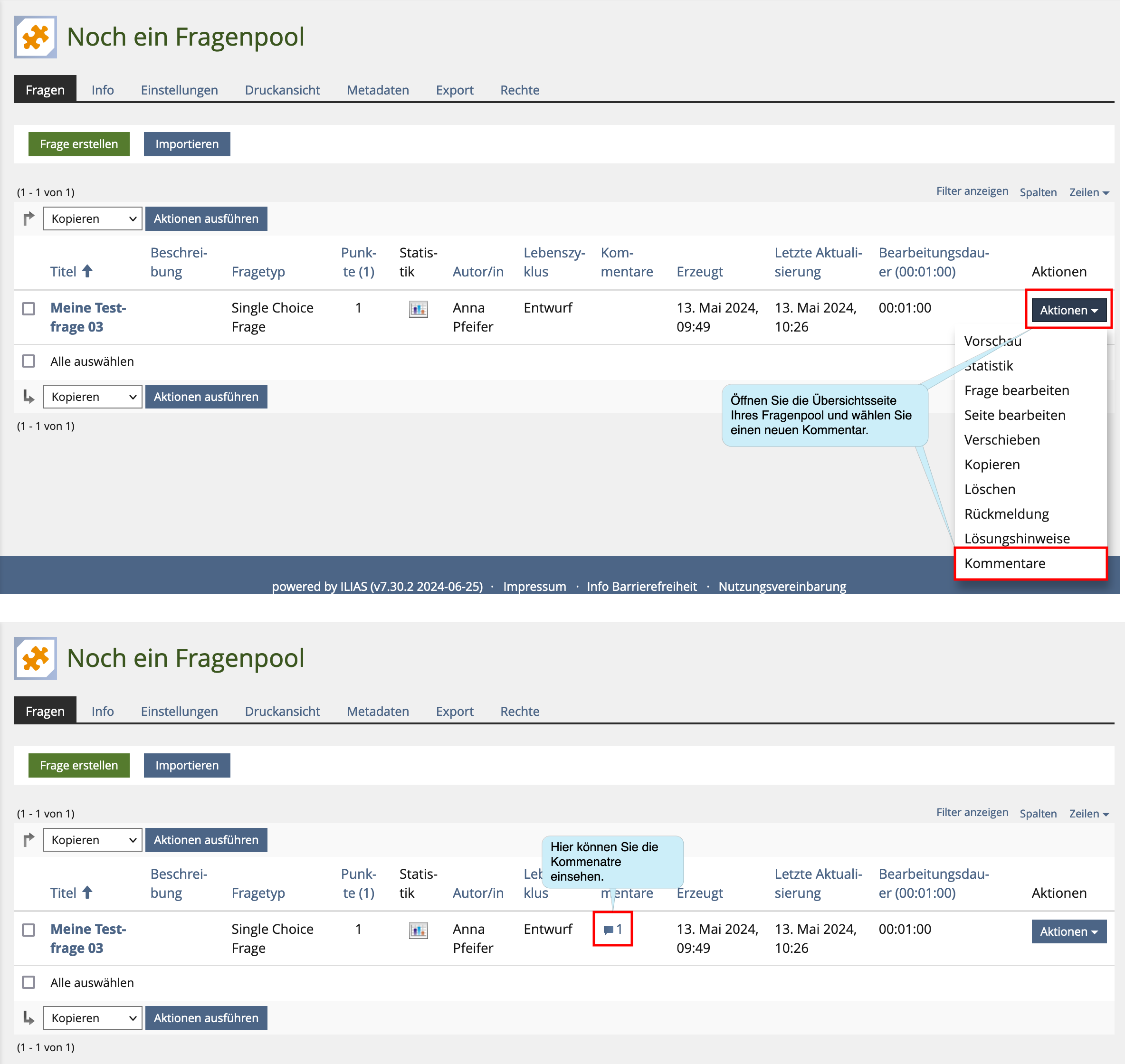Viewport: 1125px width, 1064px height.
Task: Sort by Beschreibung column in the lower table
Action: pos(179,883)
